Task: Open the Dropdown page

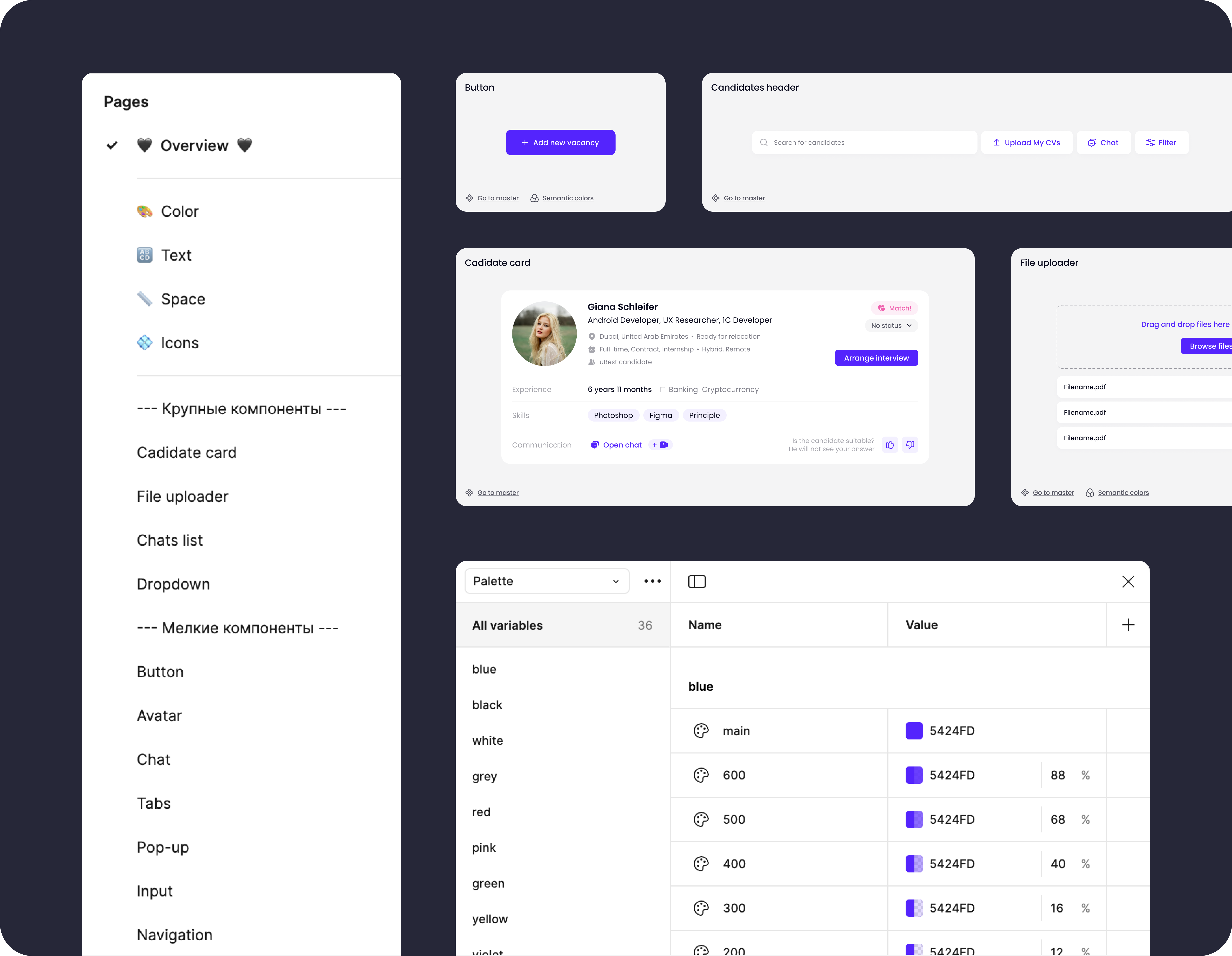Action: pyautogui.click(x=174, y=584)
